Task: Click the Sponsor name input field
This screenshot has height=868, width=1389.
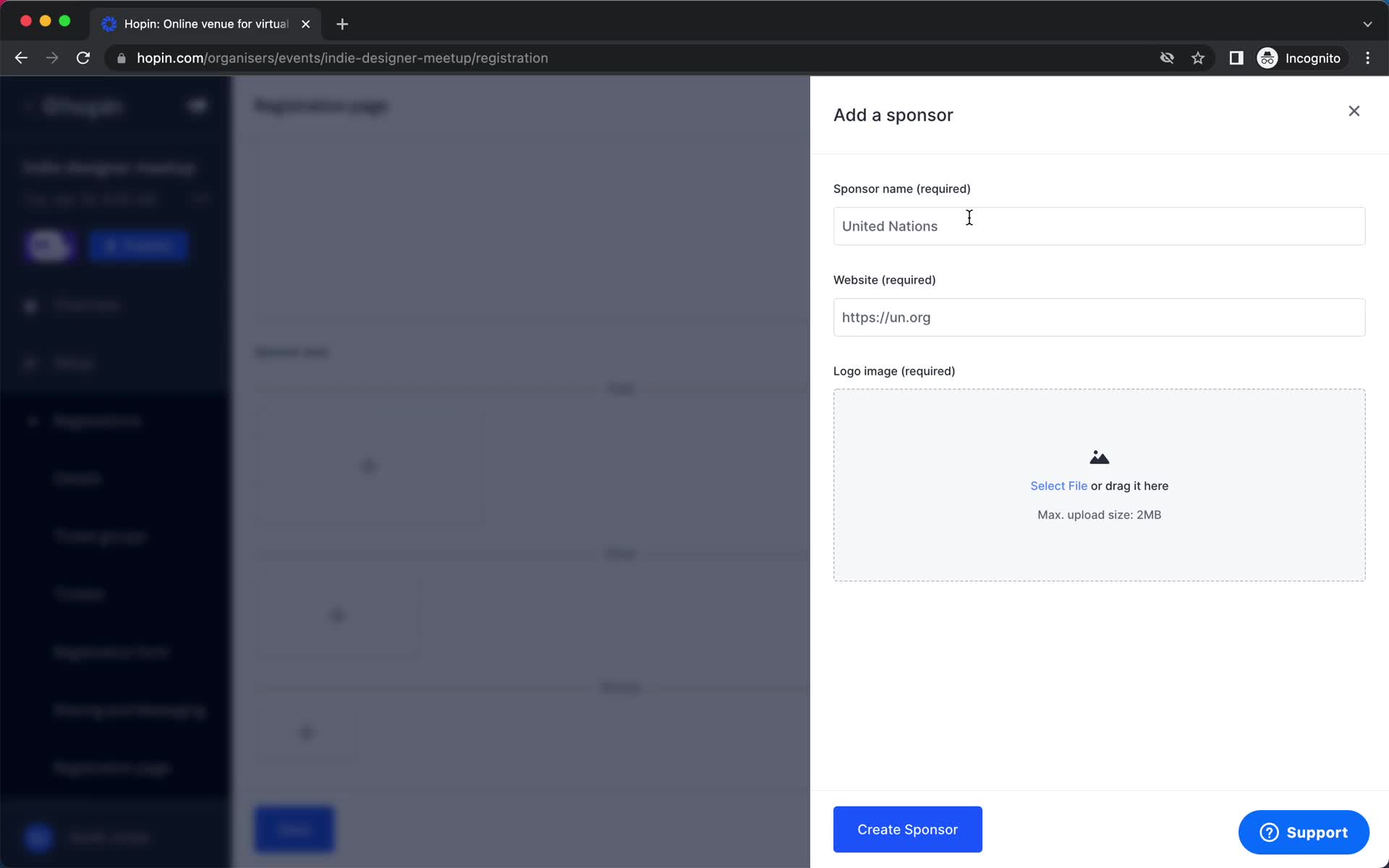Action: (1099, 226)
